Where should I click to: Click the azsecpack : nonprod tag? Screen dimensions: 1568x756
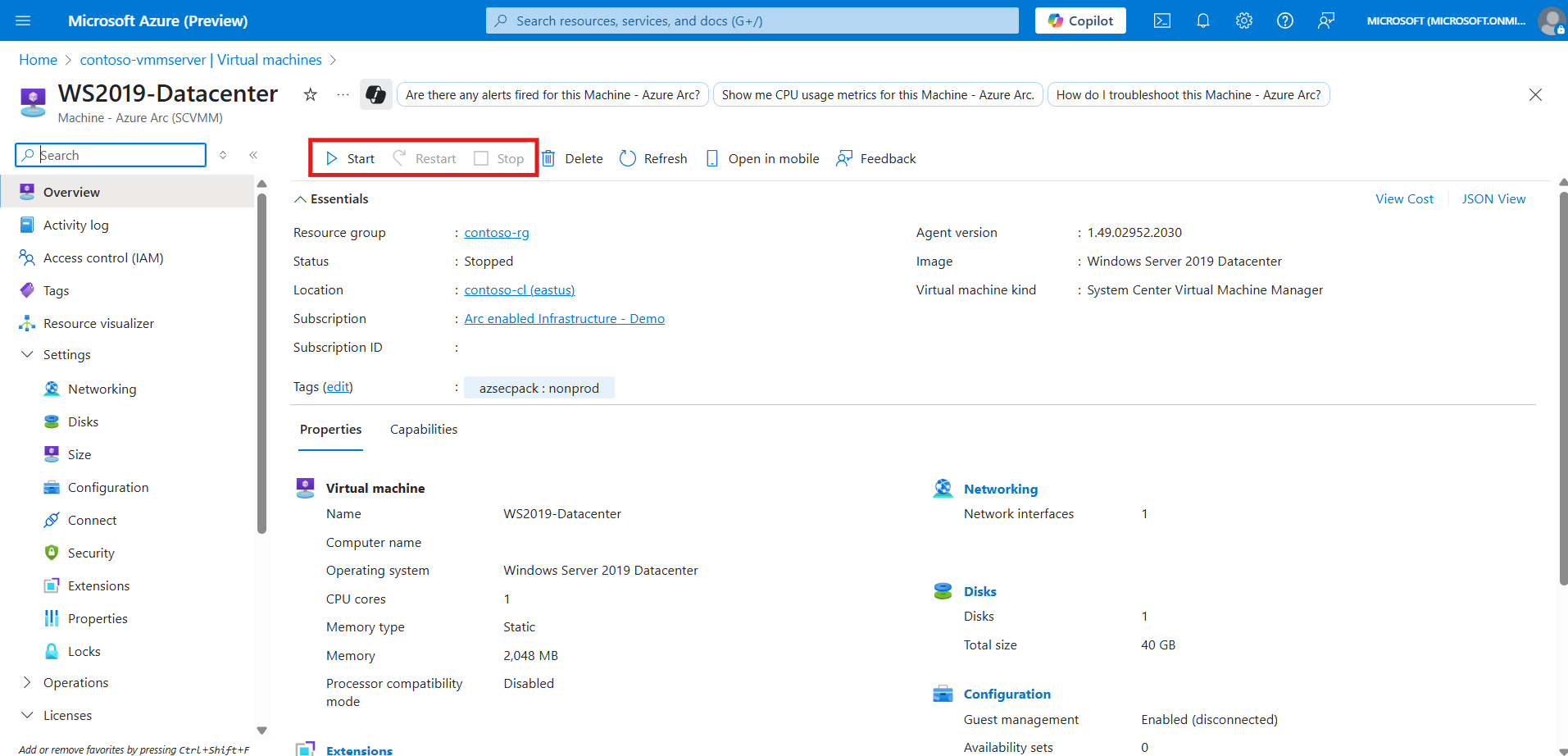pos(539,388)
